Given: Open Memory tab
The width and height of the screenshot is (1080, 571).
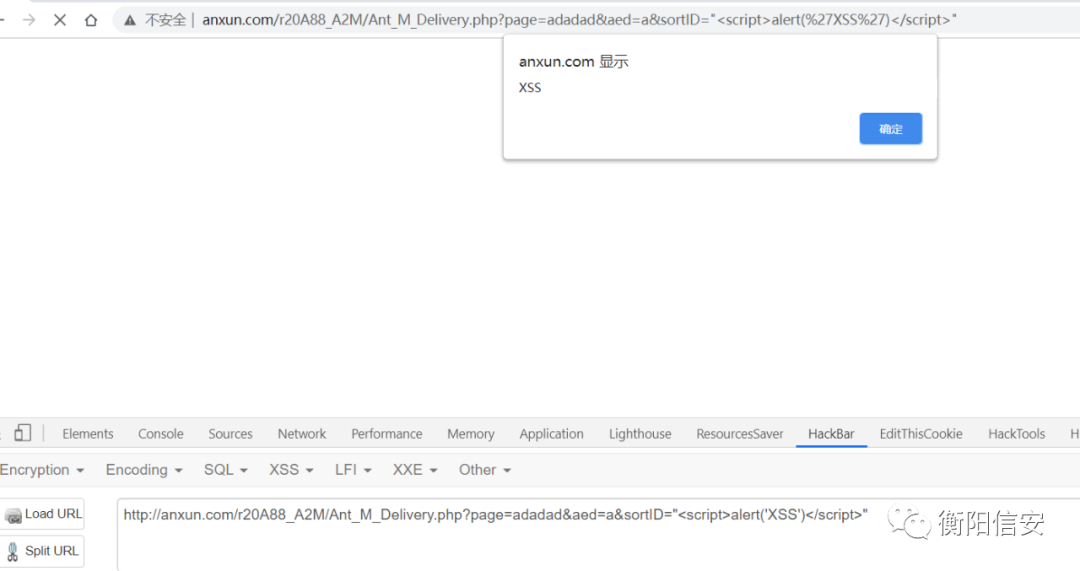Looking at the screenshot, I should pos(470,434).
